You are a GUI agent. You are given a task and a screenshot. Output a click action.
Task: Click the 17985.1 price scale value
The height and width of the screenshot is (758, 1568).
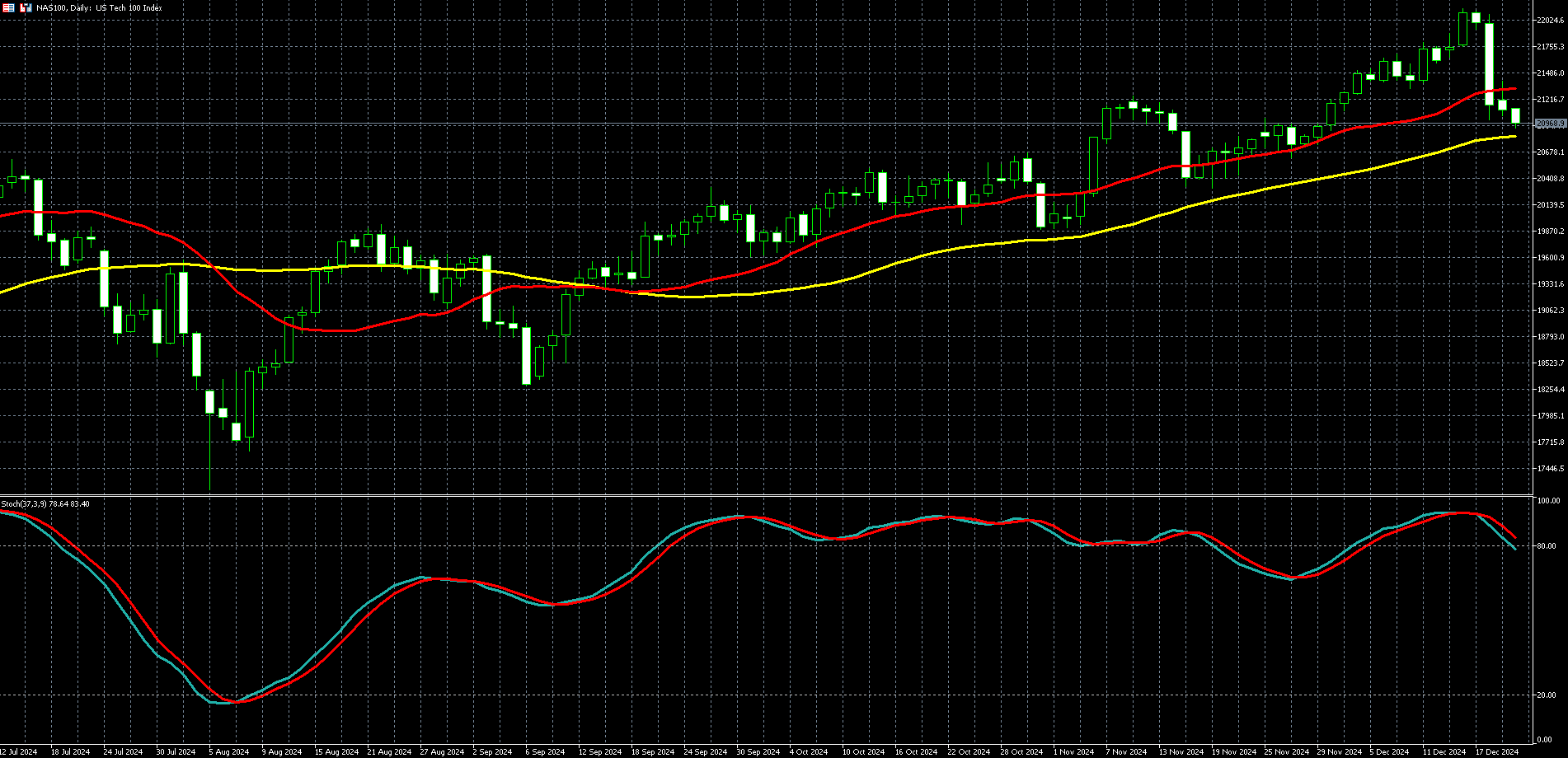[x=1551, y=416]
